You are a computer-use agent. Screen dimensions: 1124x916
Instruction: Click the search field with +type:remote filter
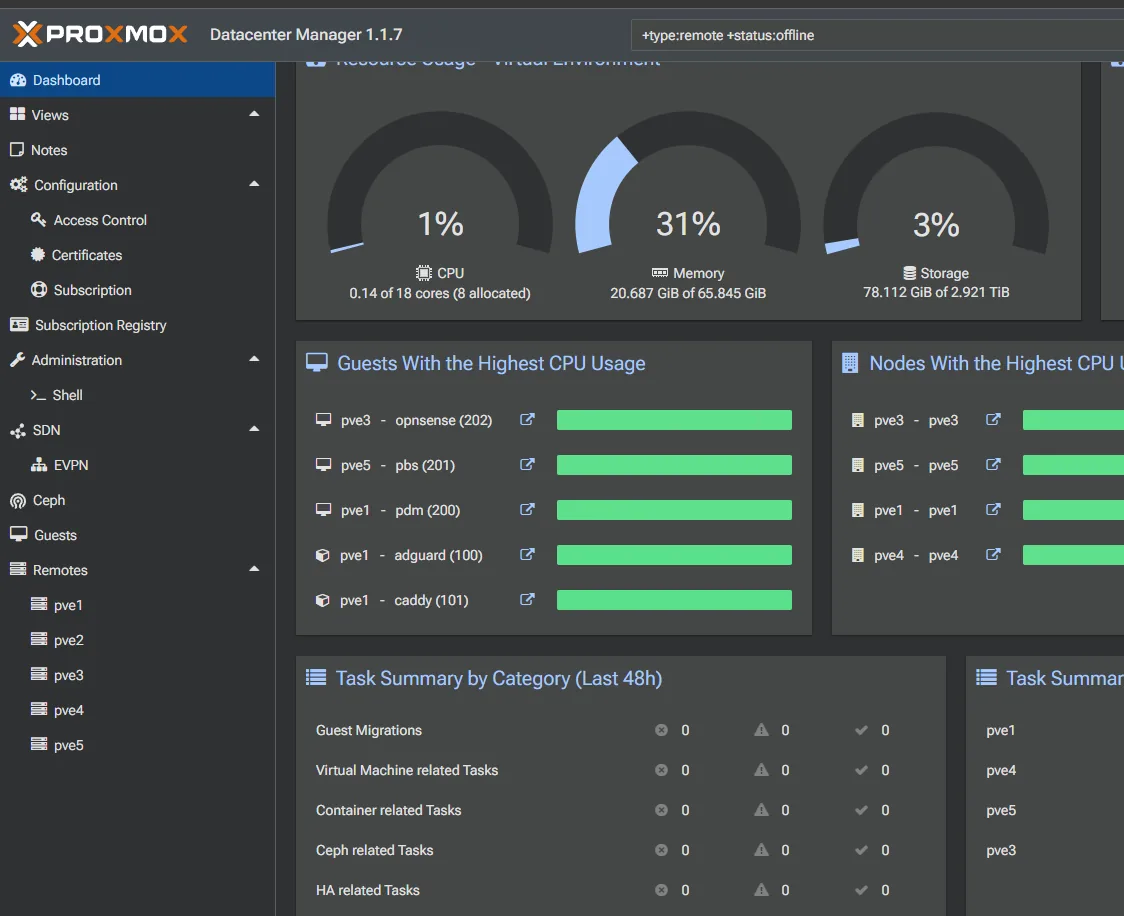pos(877,35)
